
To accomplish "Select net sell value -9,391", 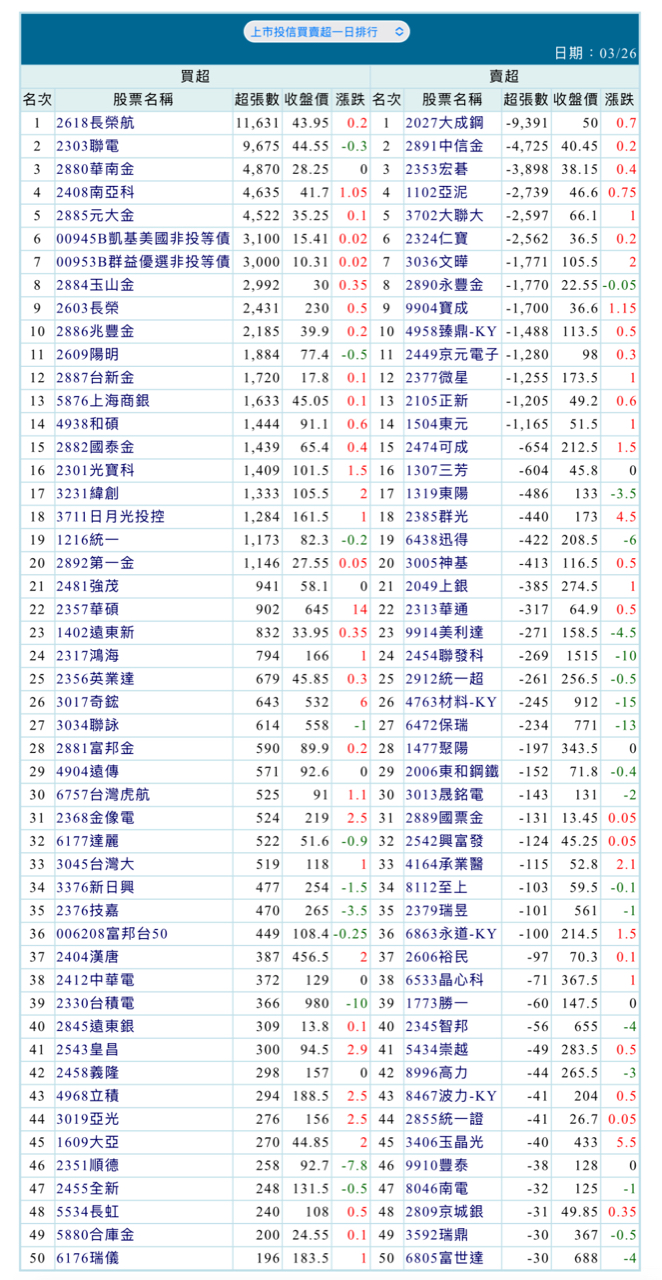I will point(527,122).
